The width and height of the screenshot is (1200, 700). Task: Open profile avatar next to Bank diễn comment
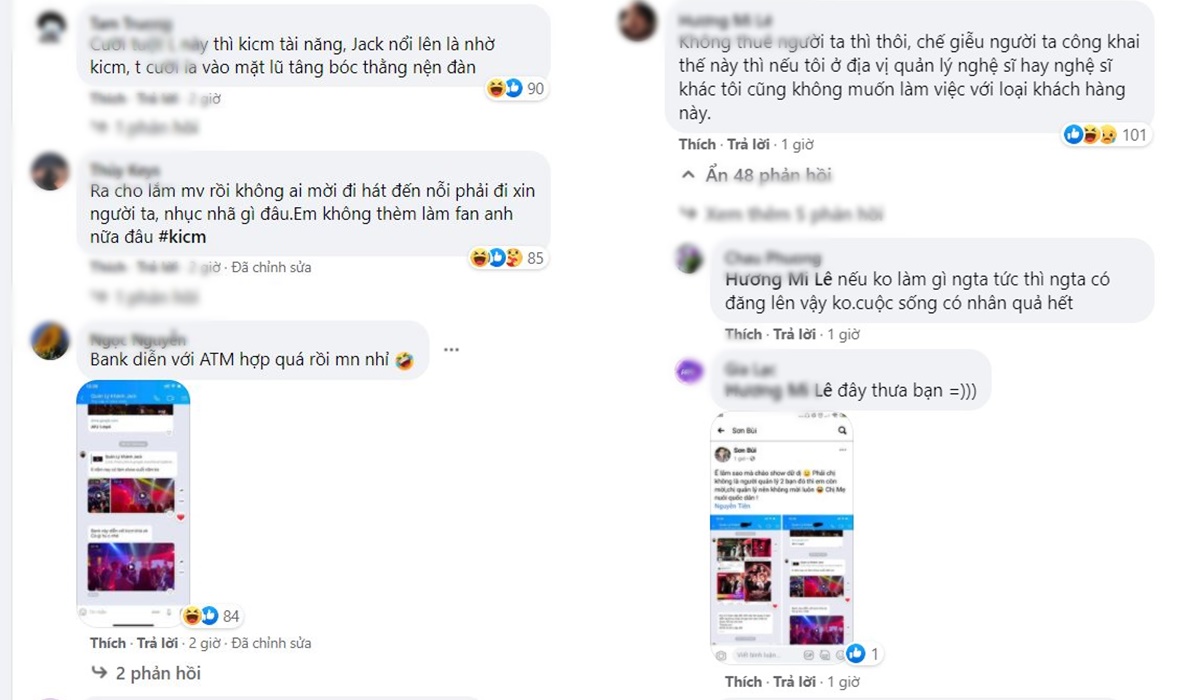click(49, 342)
